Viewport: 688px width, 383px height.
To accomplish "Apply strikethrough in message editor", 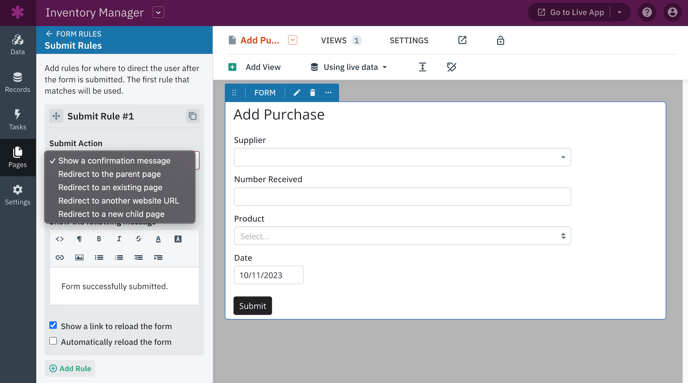I will 138,239.
